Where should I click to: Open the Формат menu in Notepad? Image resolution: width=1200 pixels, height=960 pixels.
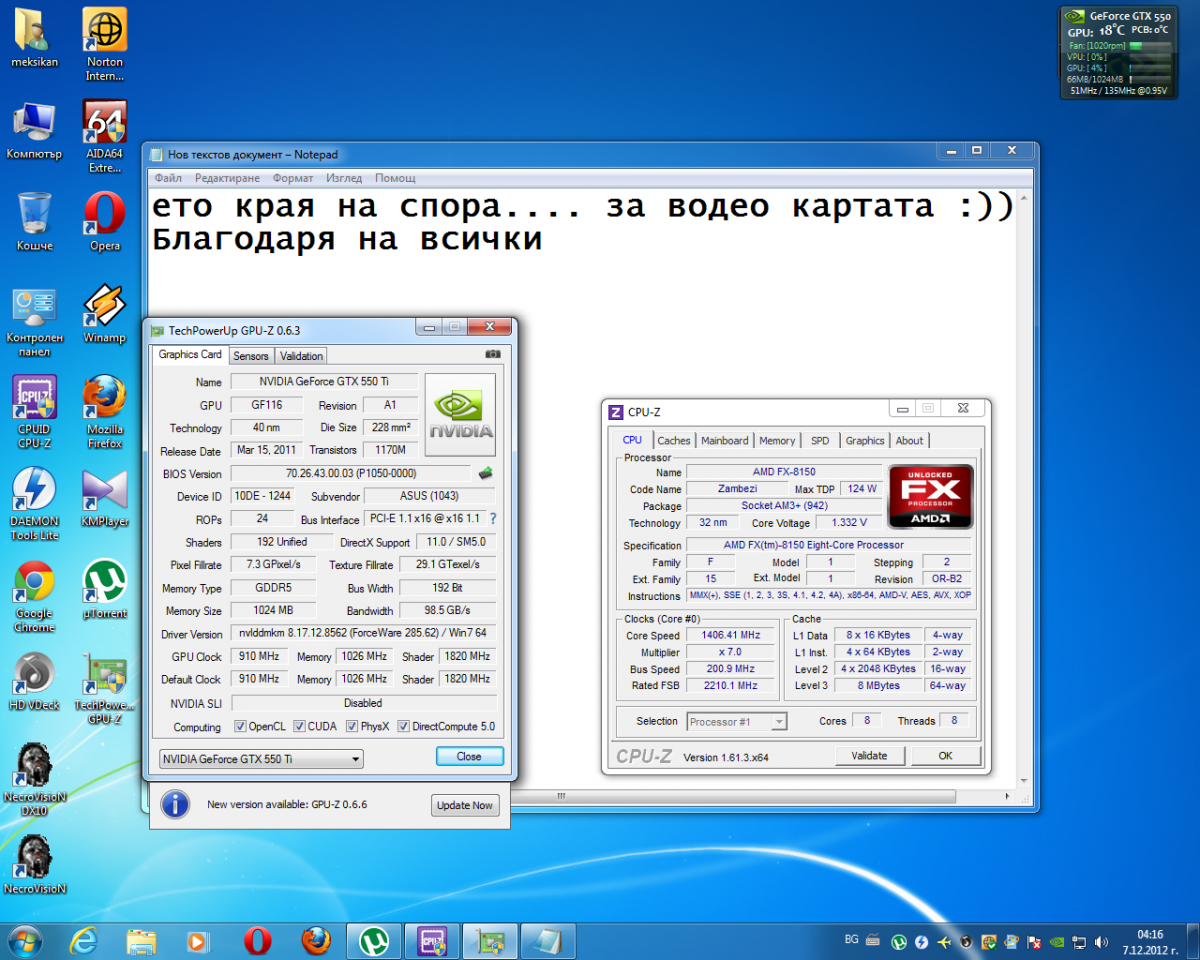(293, 178)
